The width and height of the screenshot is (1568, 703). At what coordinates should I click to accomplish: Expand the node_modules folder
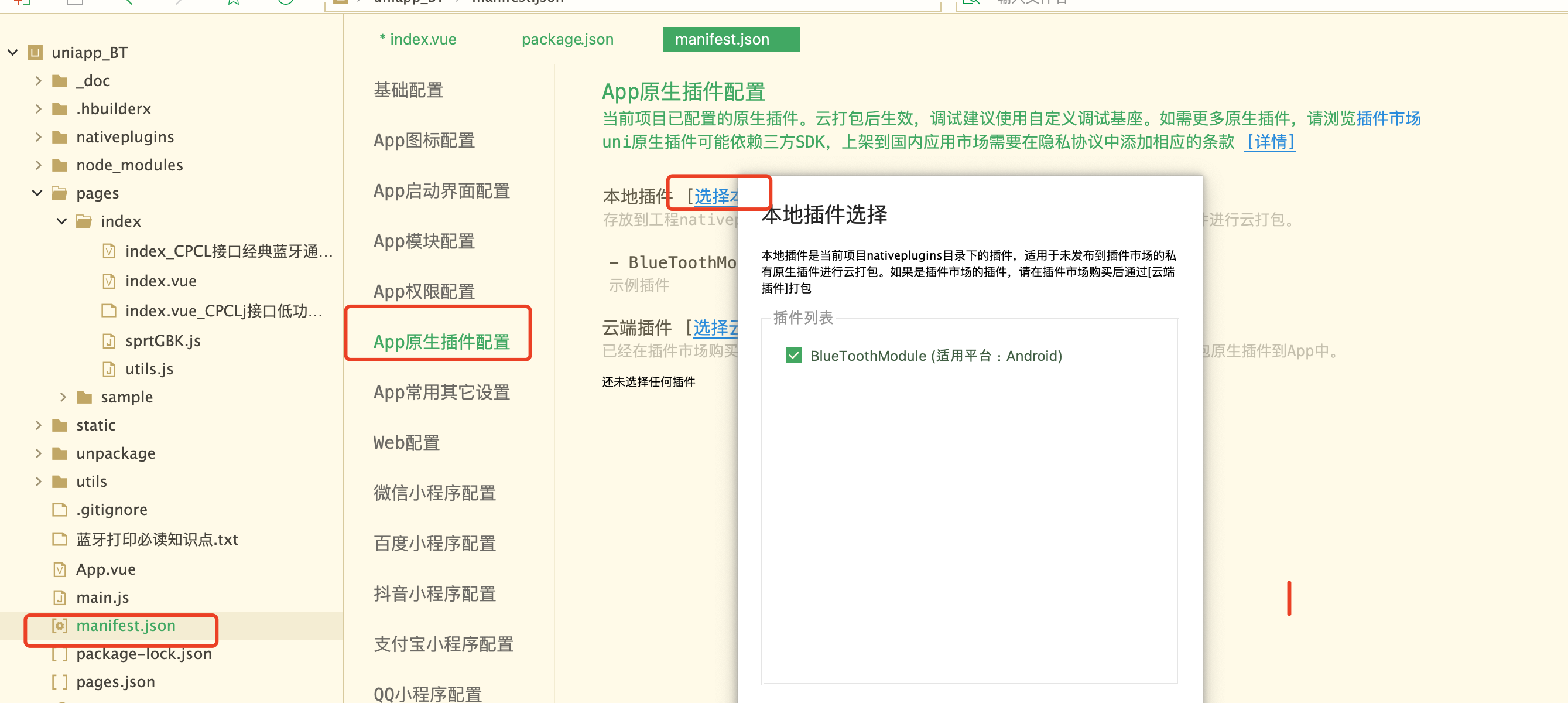[38, 165]
